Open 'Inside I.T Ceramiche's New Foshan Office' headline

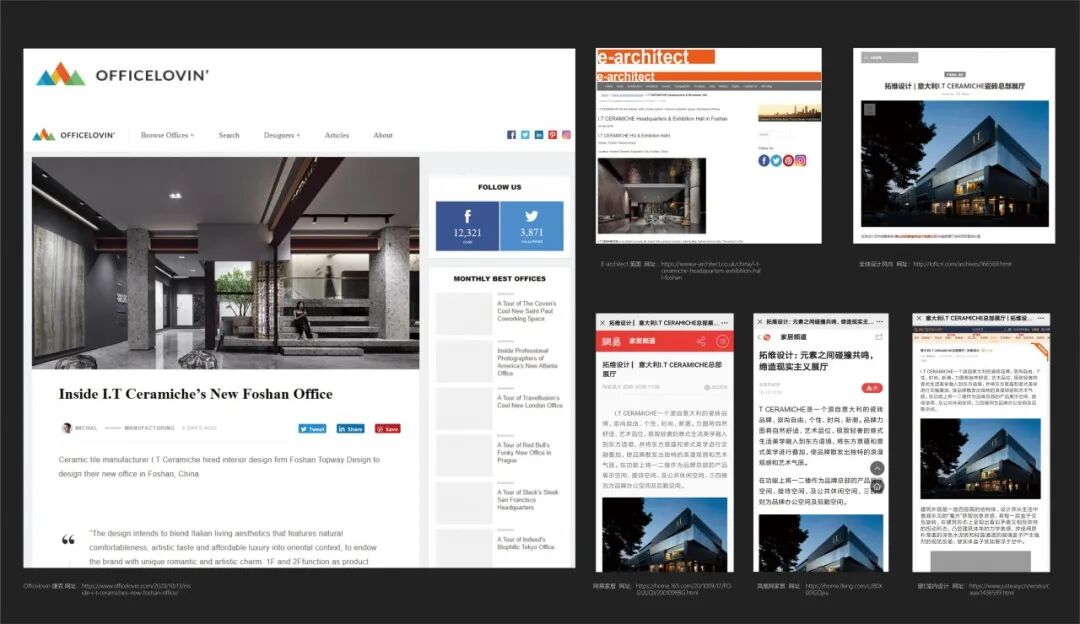(x=196, y=394)
